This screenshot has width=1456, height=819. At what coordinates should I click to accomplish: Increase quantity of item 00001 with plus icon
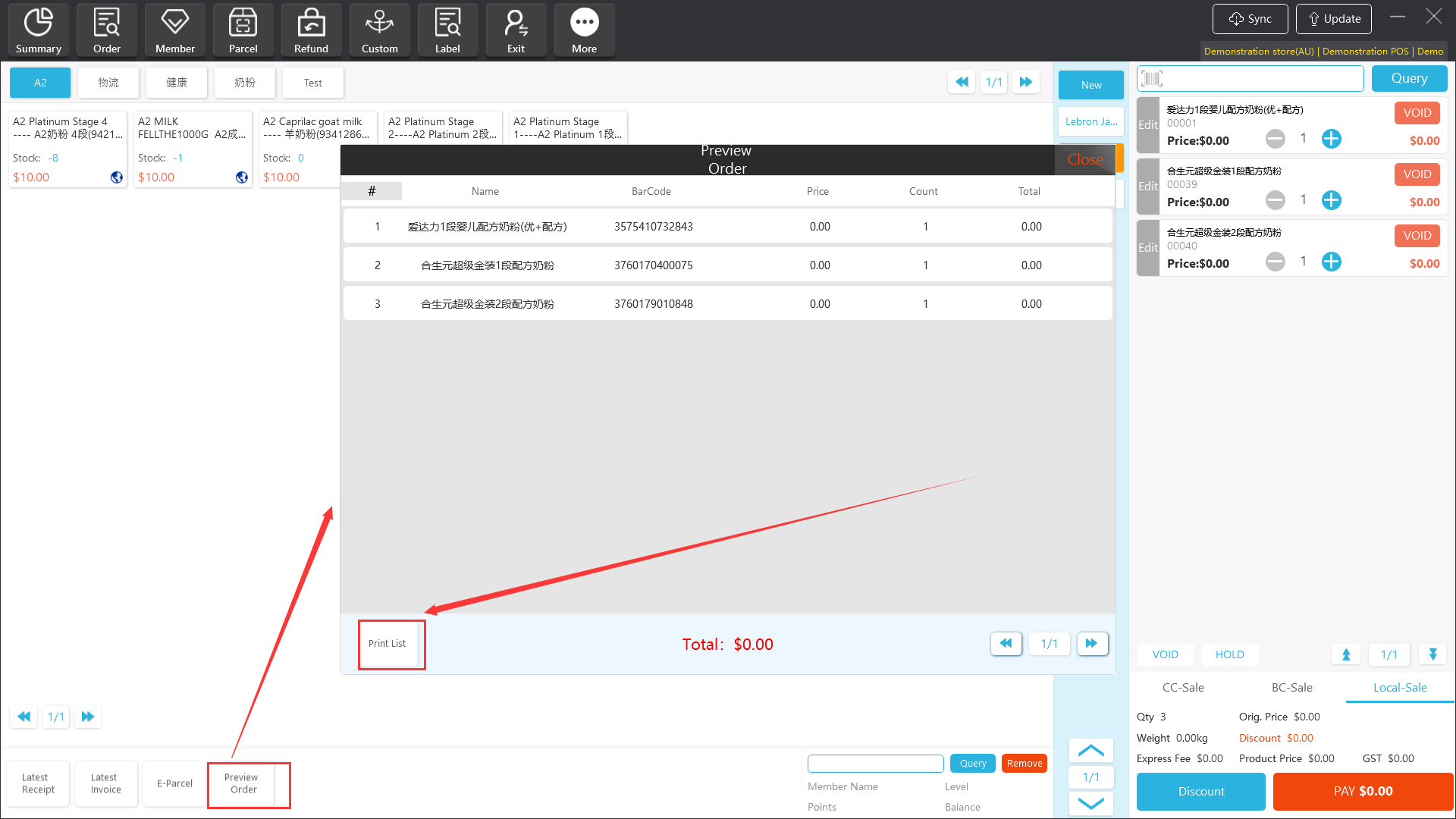coord(1331,139)
